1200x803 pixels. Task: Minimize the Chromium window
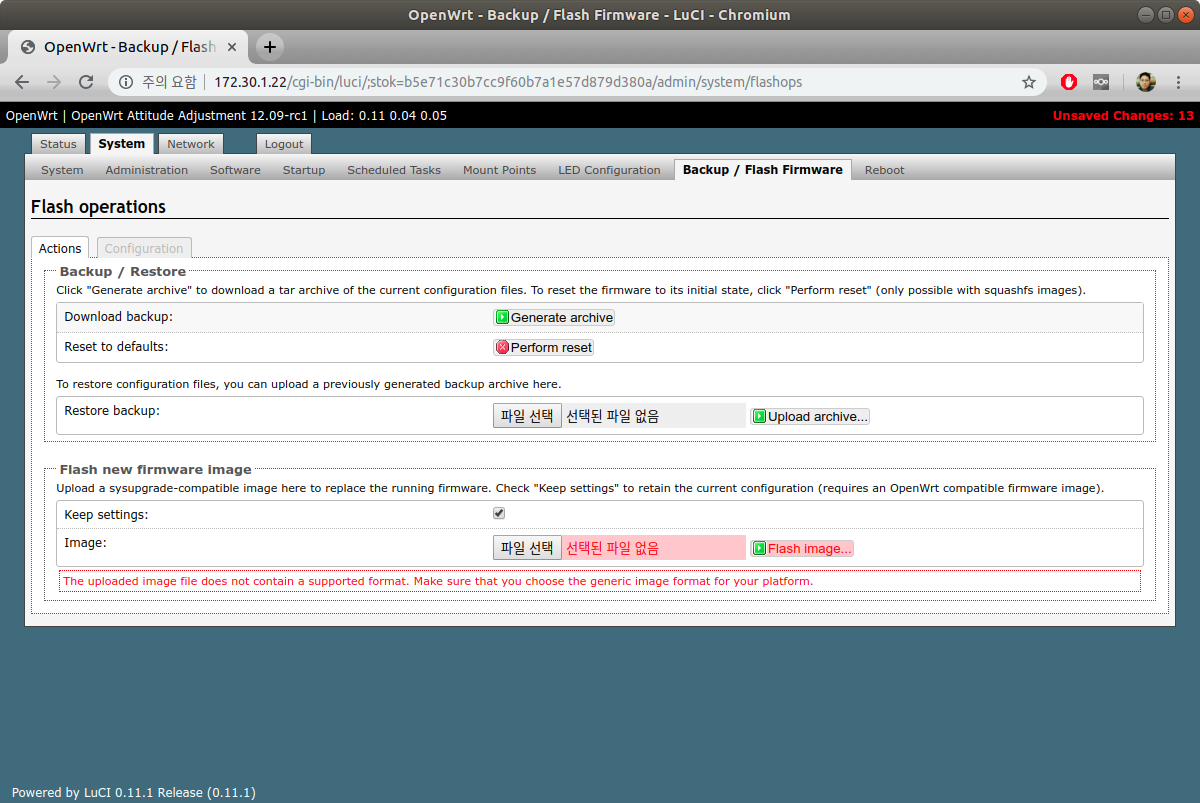(1146, 15)
